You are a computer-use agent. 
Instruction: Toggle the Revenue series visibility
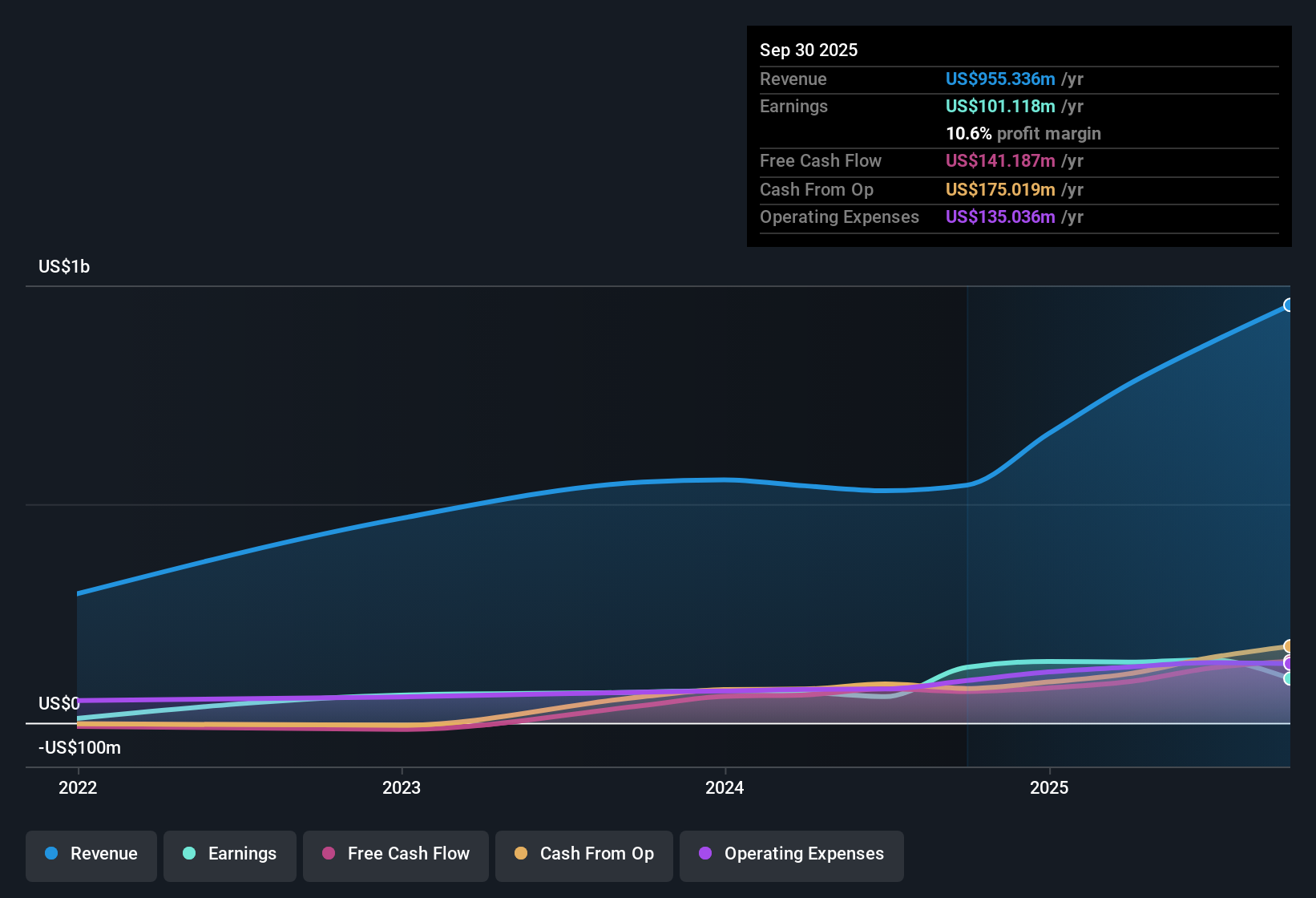tap(91, 854)
